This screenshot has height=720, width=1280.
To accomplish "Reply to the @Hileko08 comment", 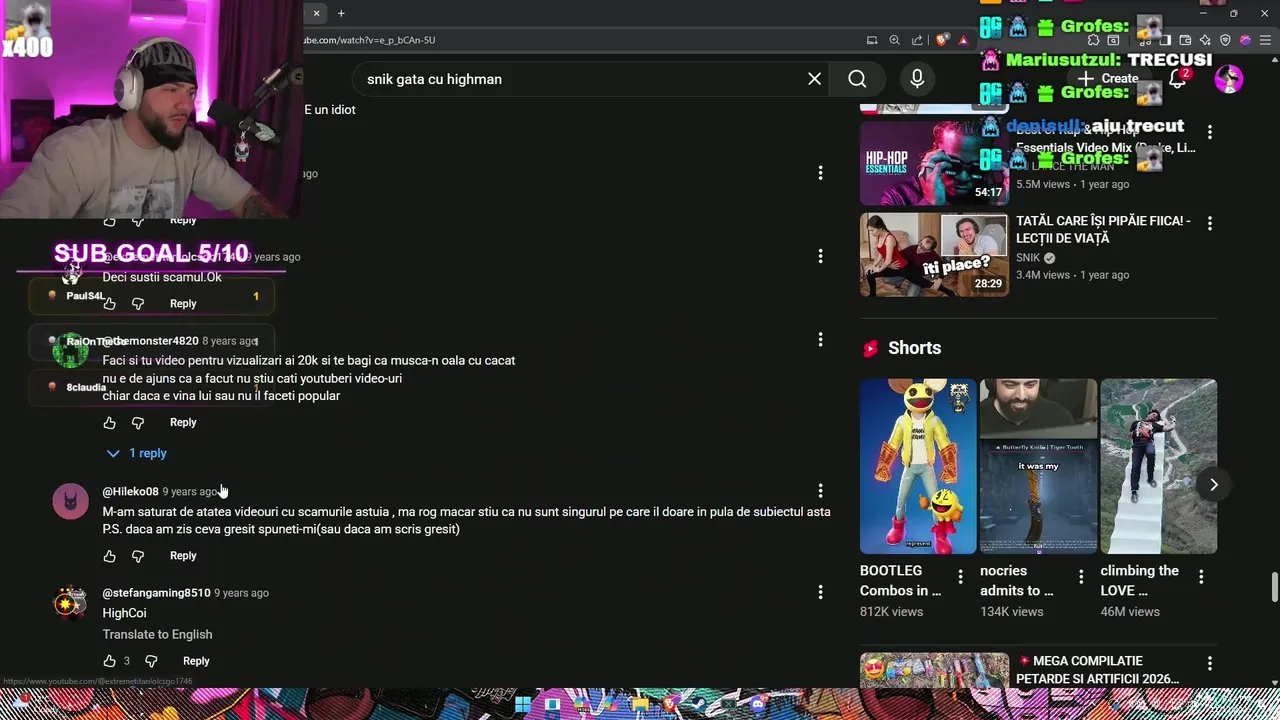I will point(183,556).
